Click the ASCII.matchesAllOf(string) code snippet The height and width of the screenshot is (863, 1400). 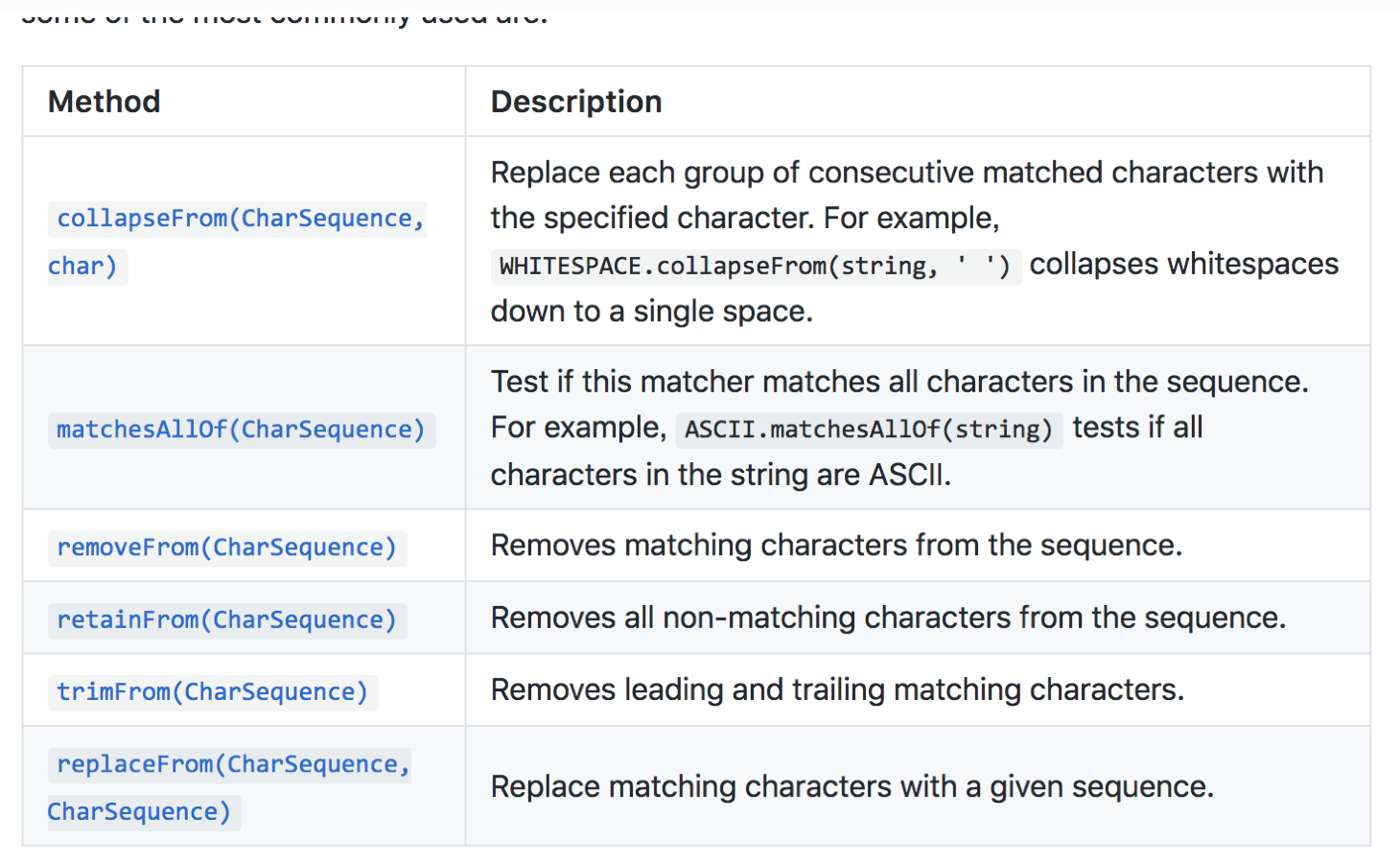(869, 429)
